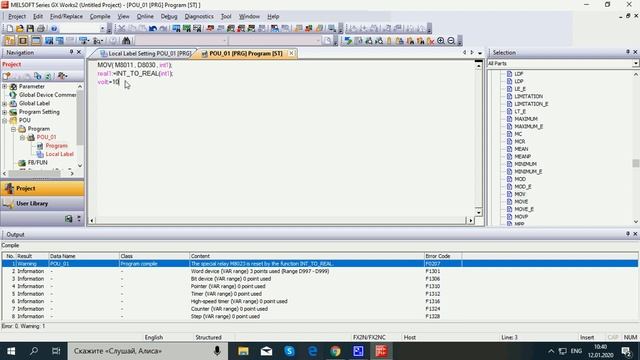Open the tab list dropdown arrow in editor

point(480,53)
